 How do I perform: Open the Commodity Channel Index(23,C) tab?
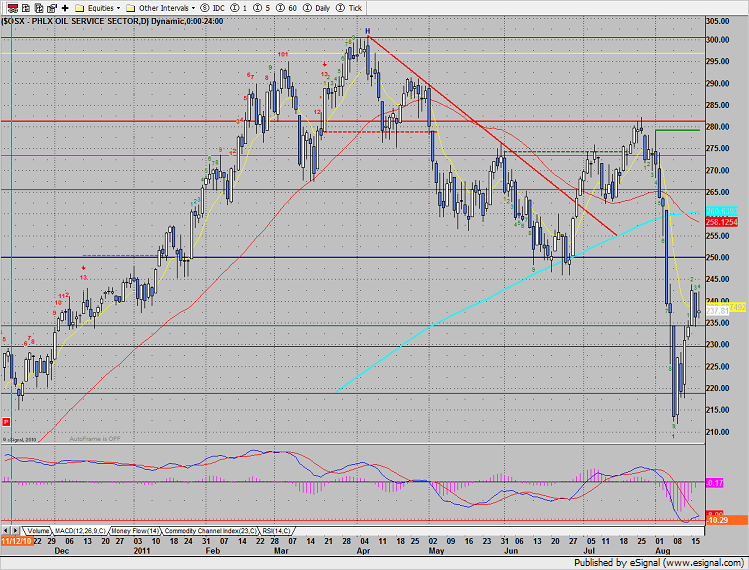(210, 531)
